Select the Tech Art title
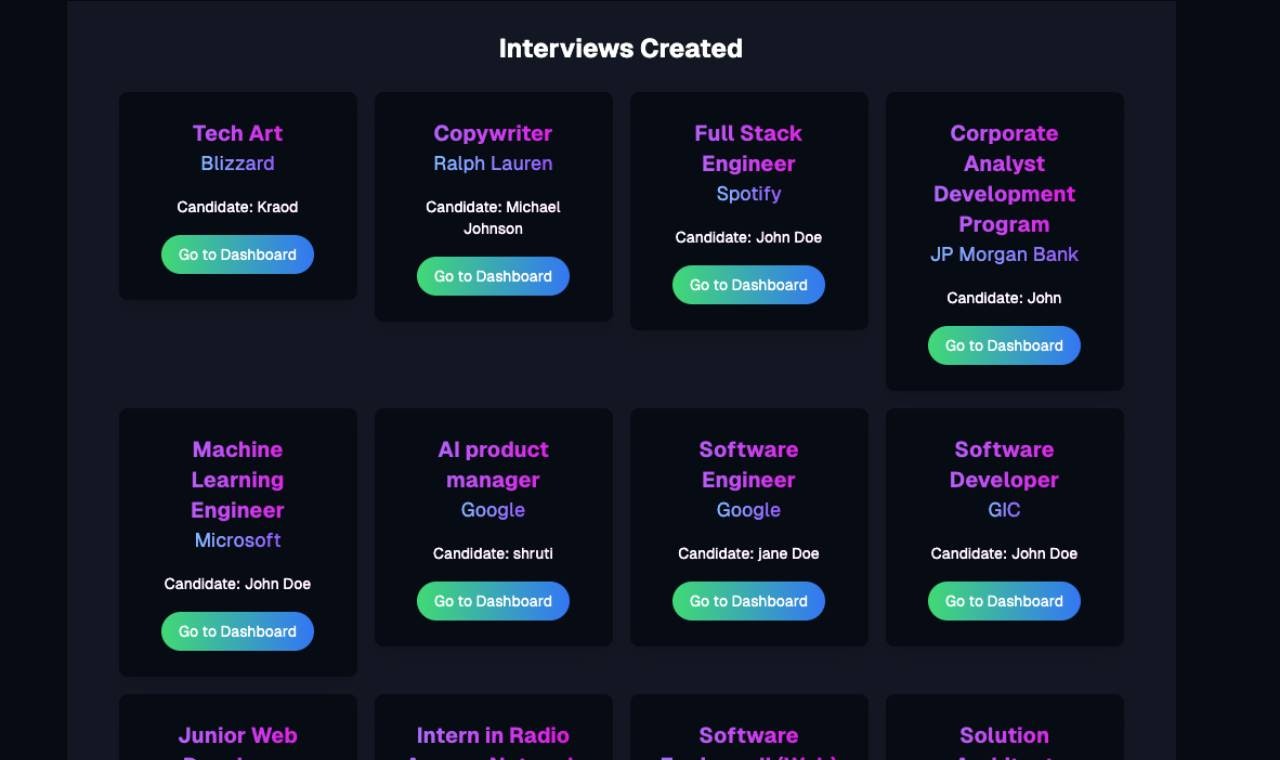 [x=237, y=133]
